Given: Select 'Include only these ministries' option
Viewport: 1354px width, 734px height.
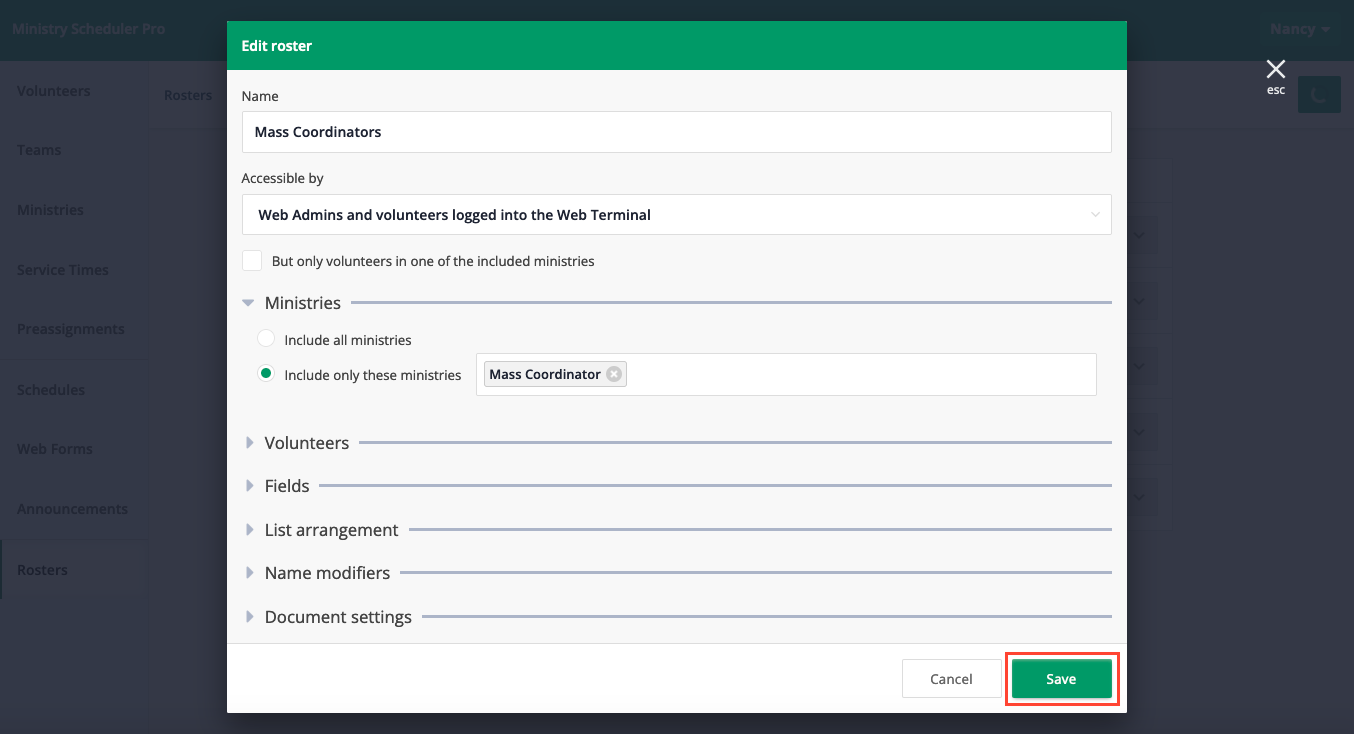Looking at the screenshot, I should coord(266,374).
